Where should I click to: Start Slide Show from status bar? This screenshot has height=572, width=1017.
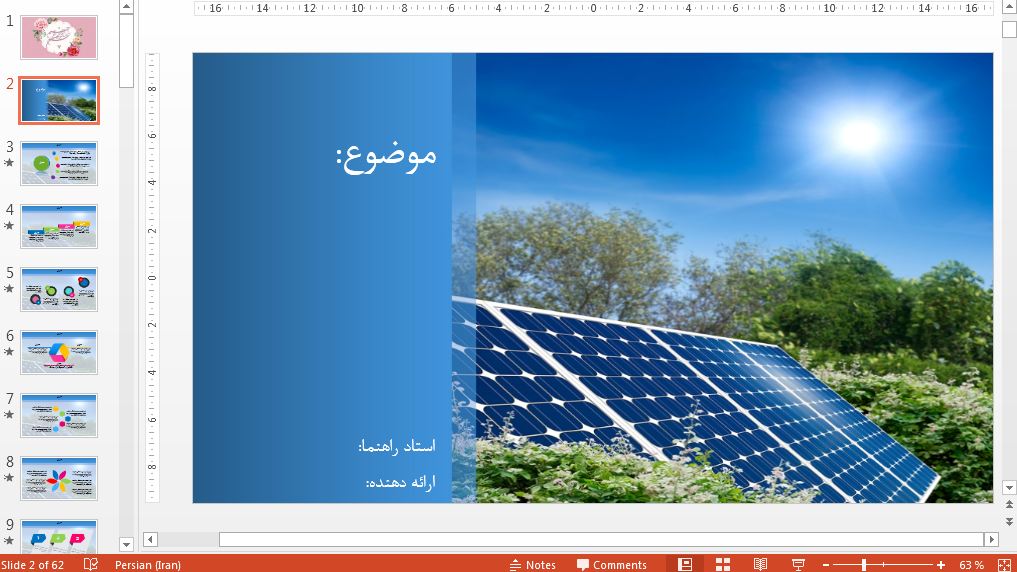[x=798, y=564]
